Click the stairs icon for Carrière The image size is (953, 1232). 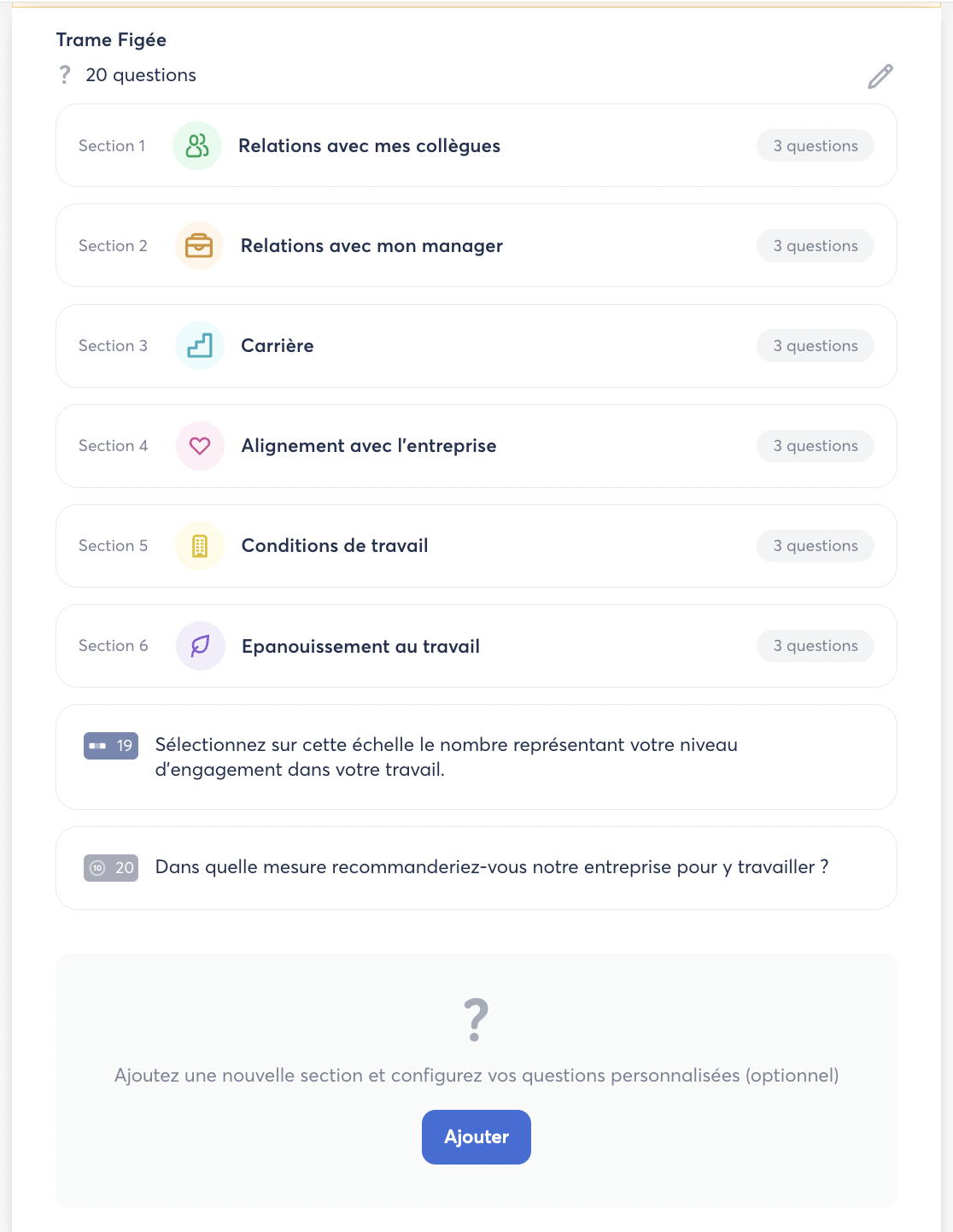(x=200, y=346)
